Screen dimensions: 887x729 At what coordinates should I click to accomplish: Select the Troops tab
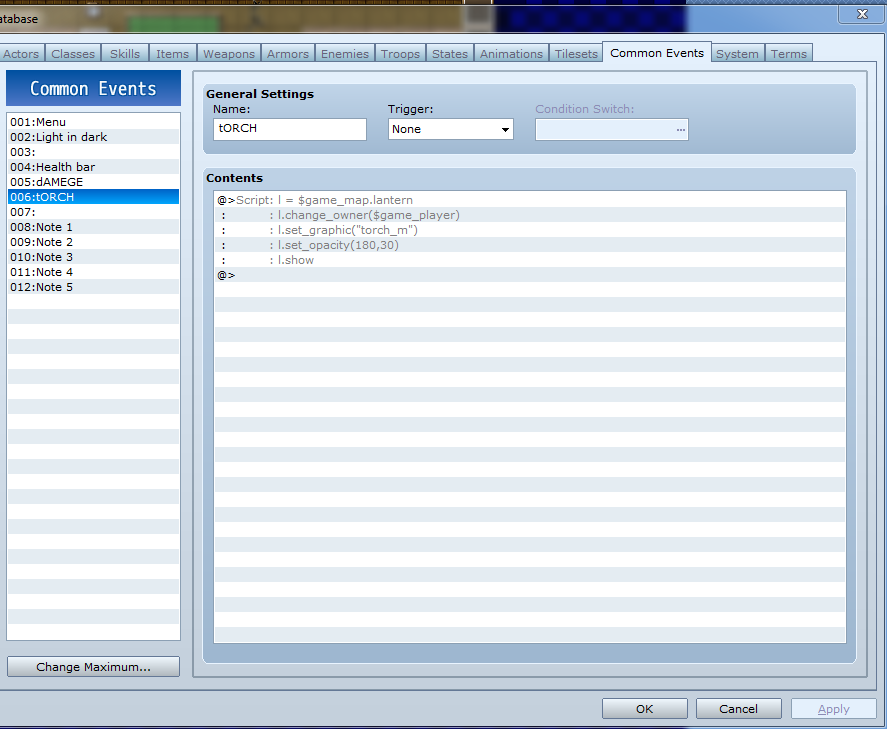point(401,54)
